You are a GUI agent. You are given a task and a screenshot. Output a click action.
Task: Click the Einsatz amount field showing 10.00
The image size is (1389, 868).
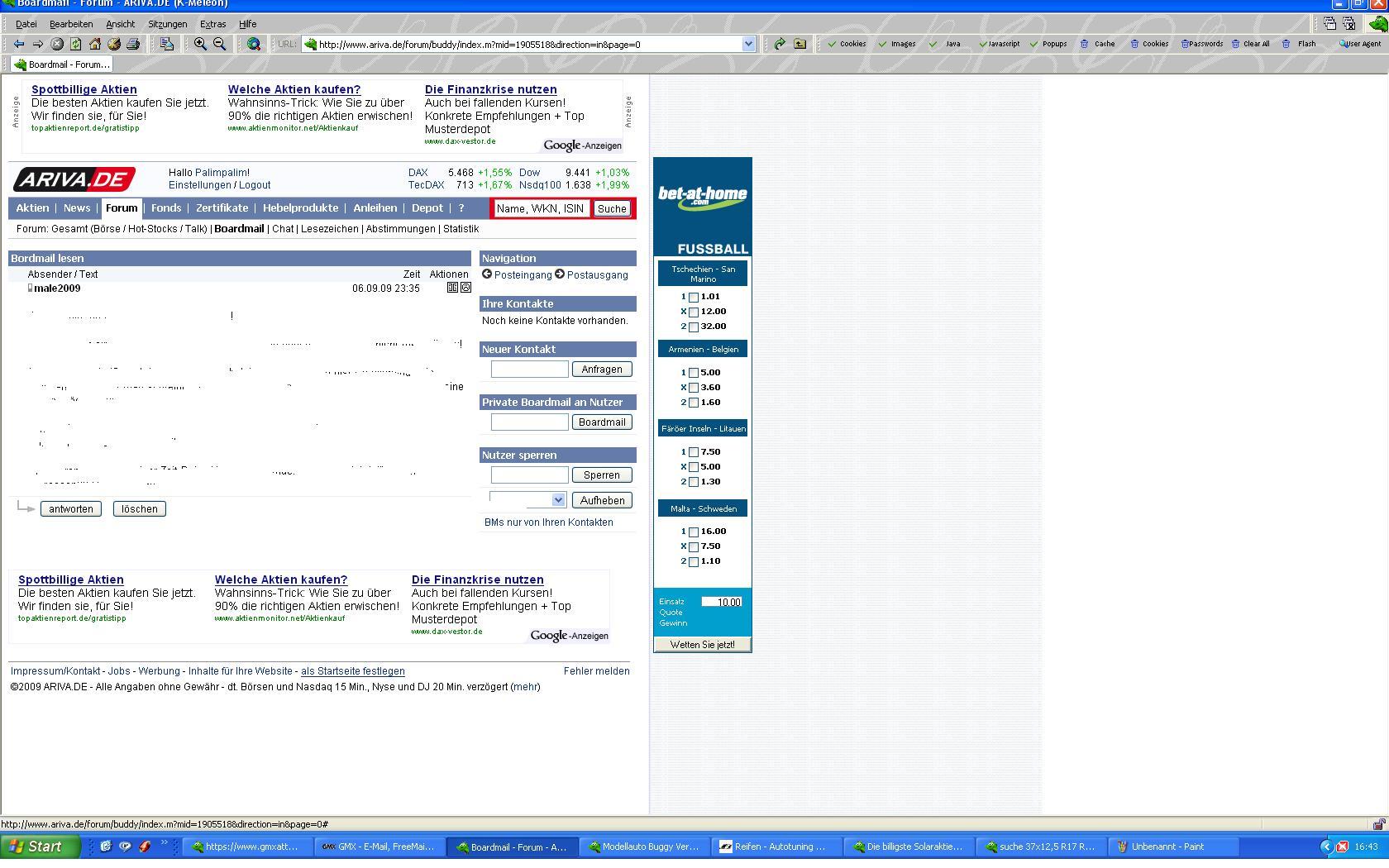(722, 602)
